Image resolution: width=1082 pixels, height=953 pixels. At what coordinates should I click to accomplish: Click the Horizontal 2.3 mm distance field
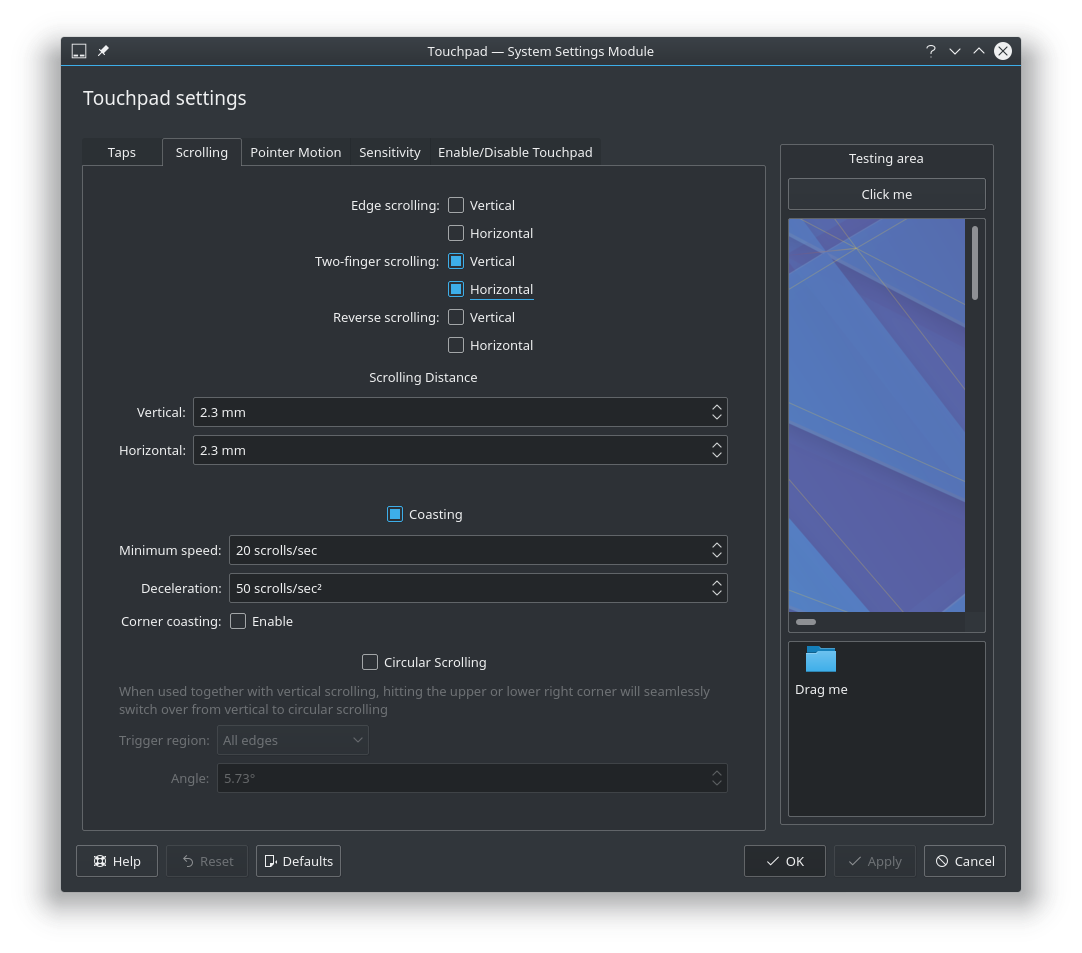pyautogui.click(x=460, y=450)
